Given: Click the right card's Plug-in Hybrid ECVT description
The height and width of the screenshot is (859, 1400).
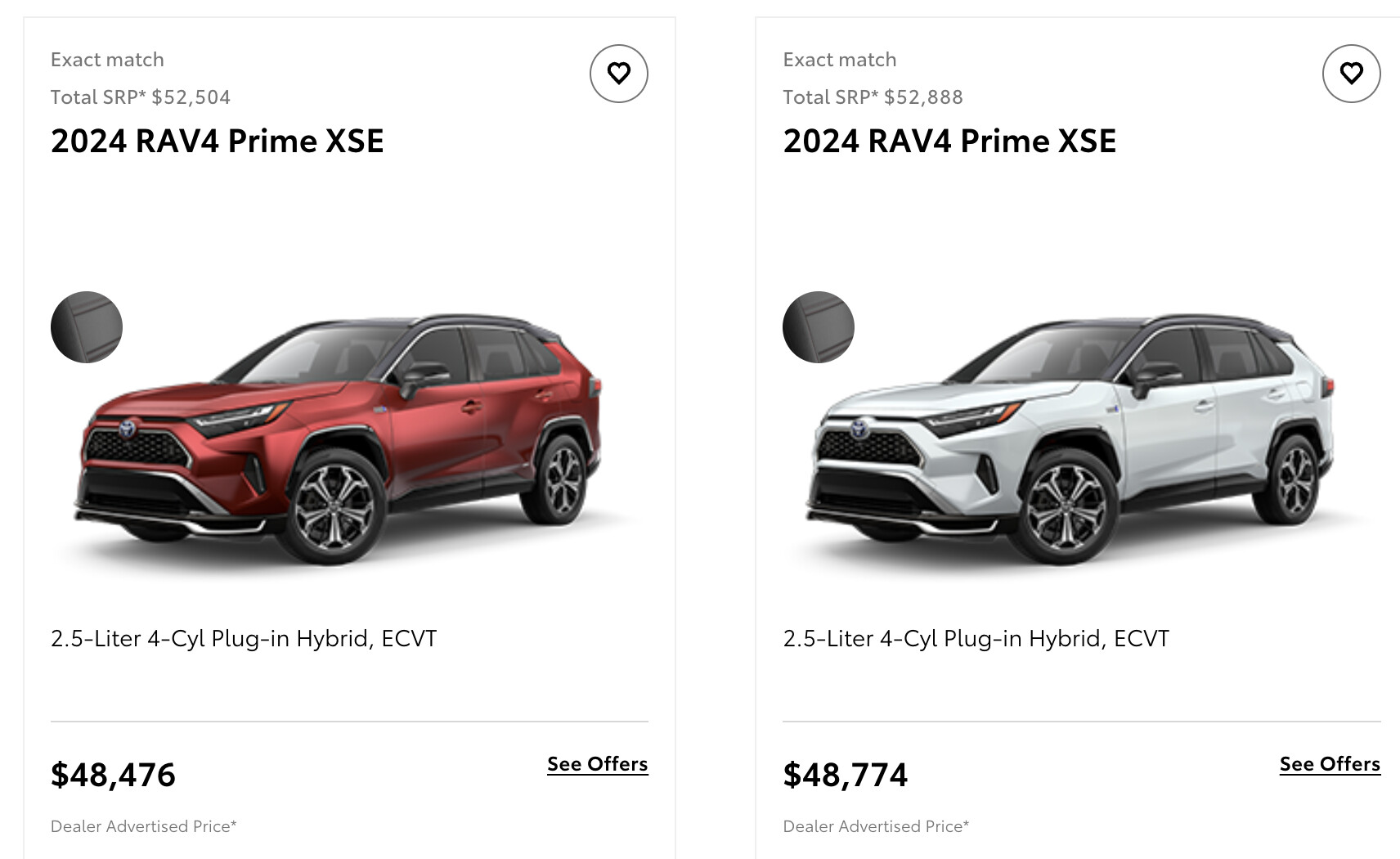Looking at the screenshot, I should 976,638.
